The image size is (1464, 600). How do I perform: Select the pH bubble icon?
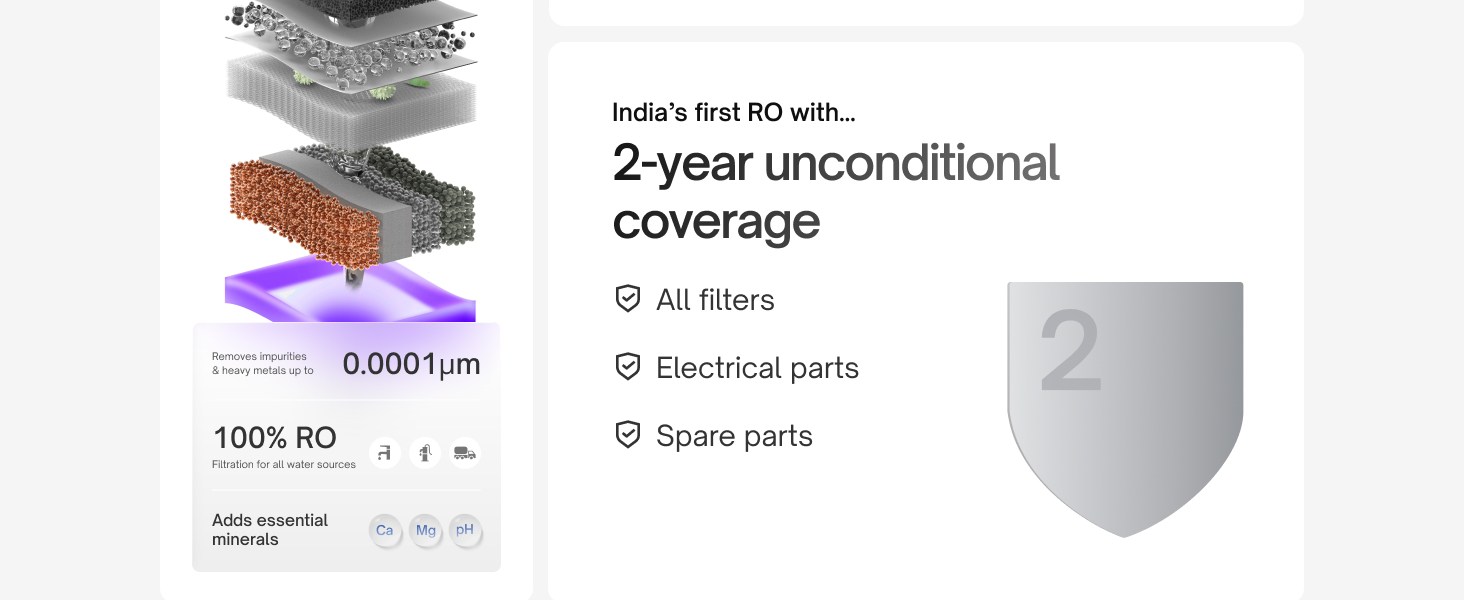click(465, 530)
